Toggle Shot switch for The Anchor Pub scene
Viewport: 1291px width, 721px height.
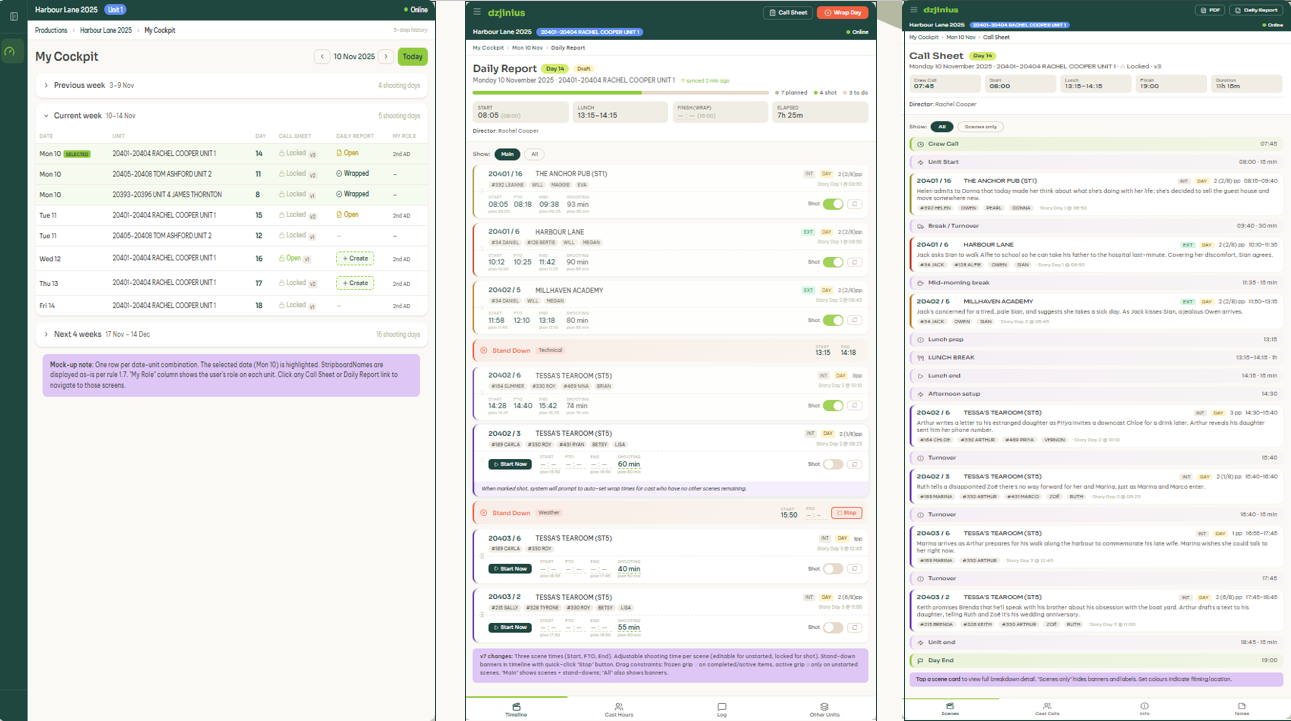pos(833,204)
